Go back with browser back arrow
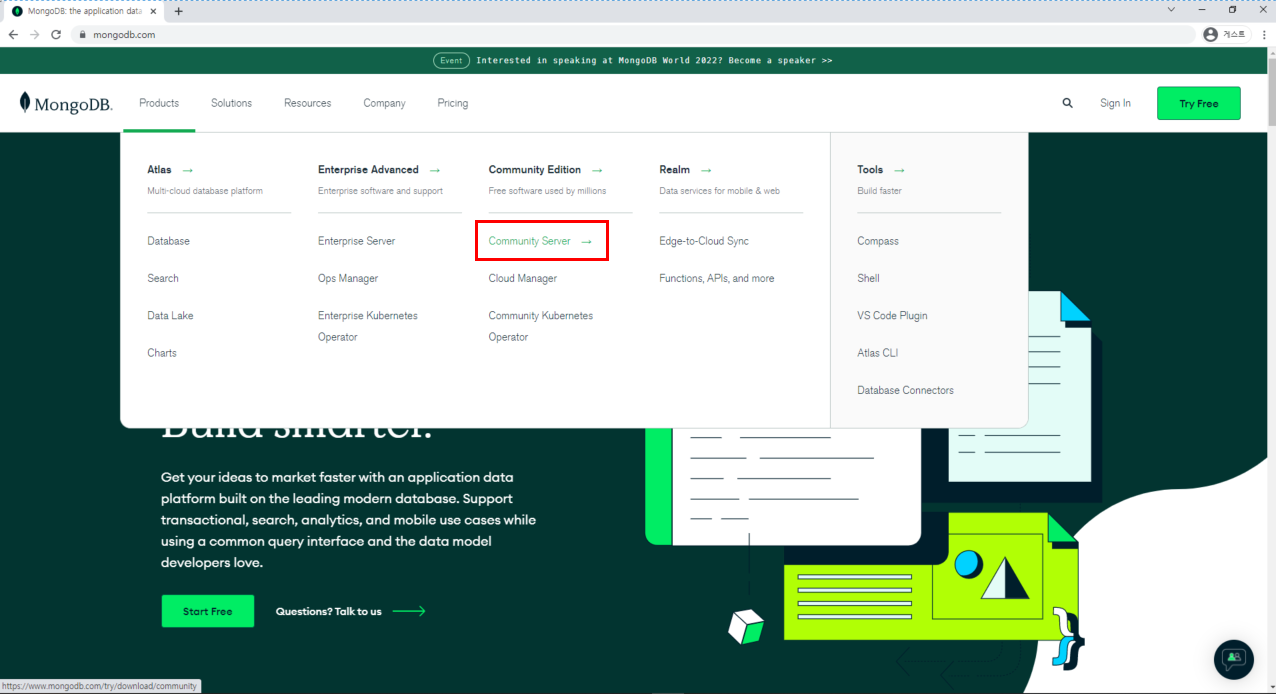 pos(13,34)
